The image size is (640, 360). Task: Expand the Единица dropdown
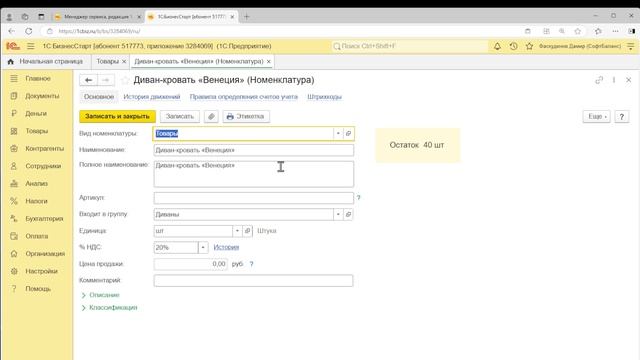237,231
